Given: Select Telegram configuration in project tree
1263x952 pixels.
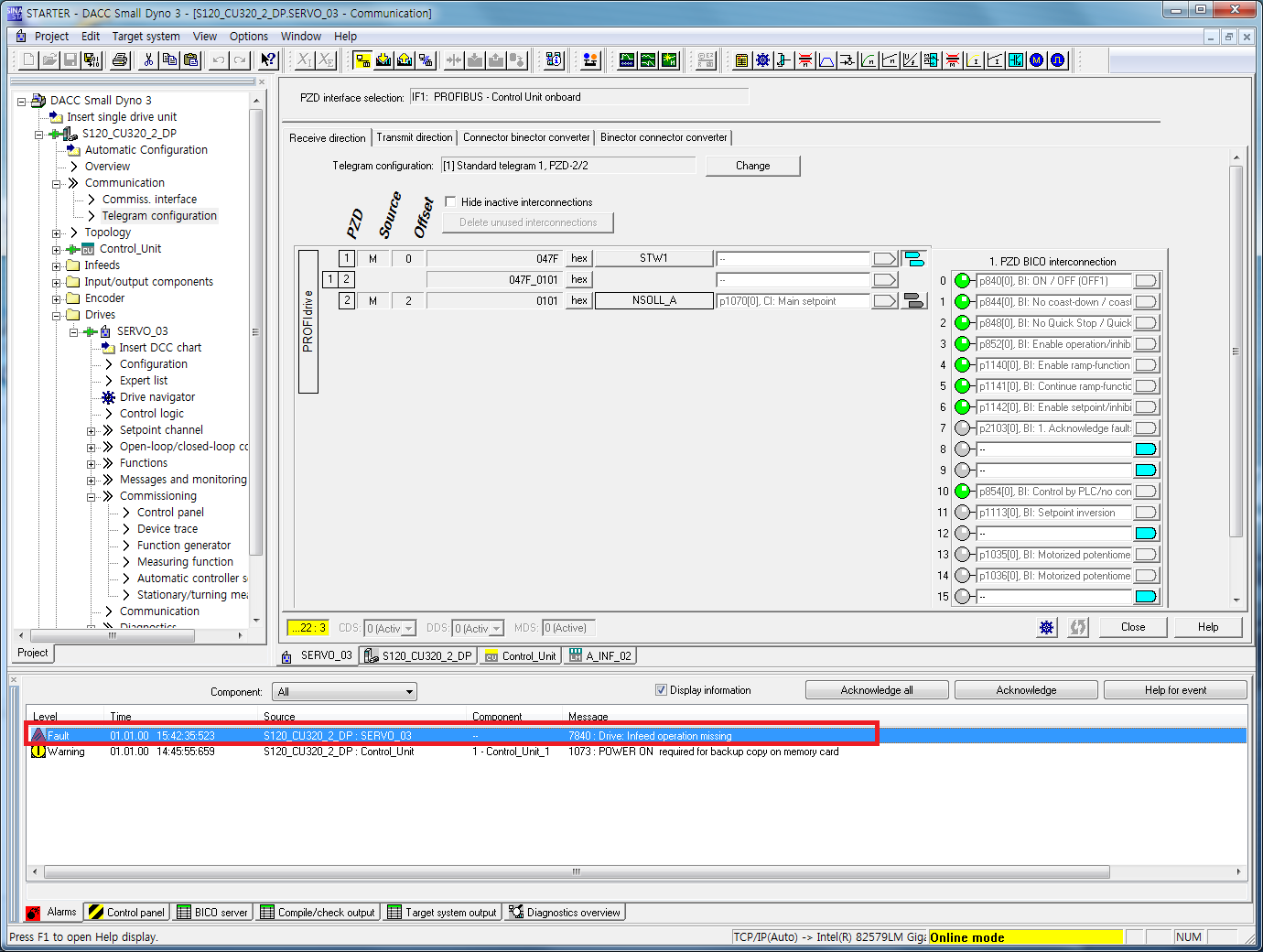Looking at the screenshot, I should click(x=159, y=216).
